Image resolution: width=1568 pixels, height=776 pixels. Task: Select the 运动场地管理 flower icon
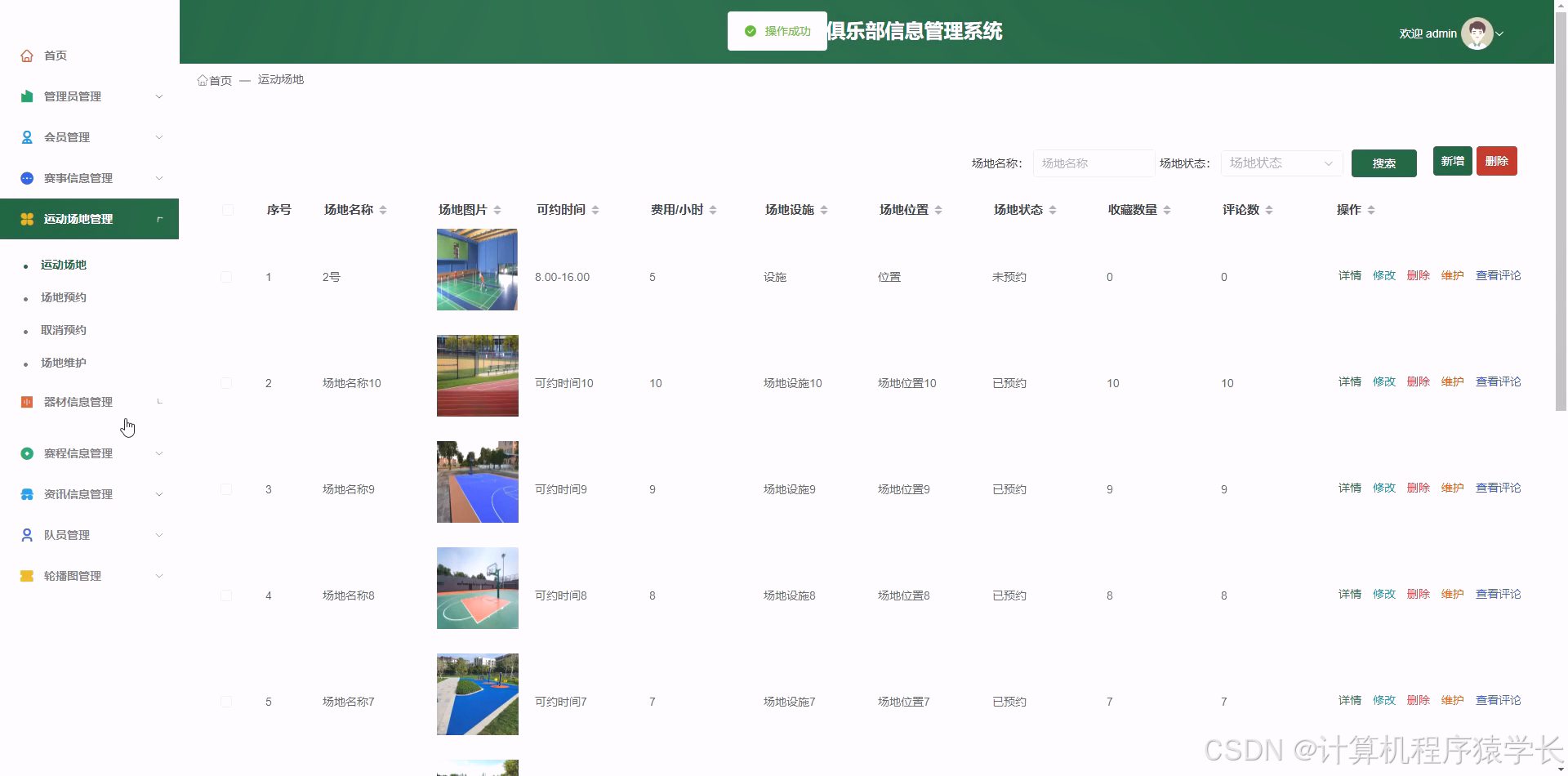26,219
